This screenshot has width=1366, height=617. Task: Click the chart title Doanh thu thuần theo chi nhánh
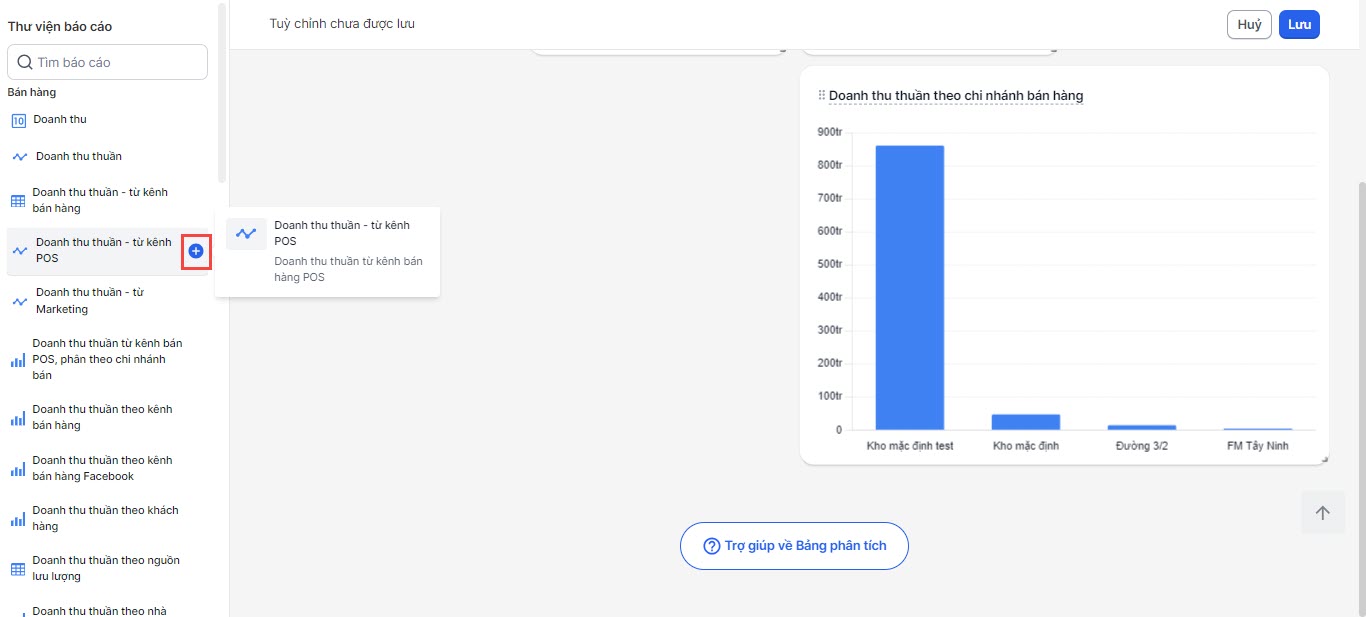pyautogui.click(x=956, y=96)
